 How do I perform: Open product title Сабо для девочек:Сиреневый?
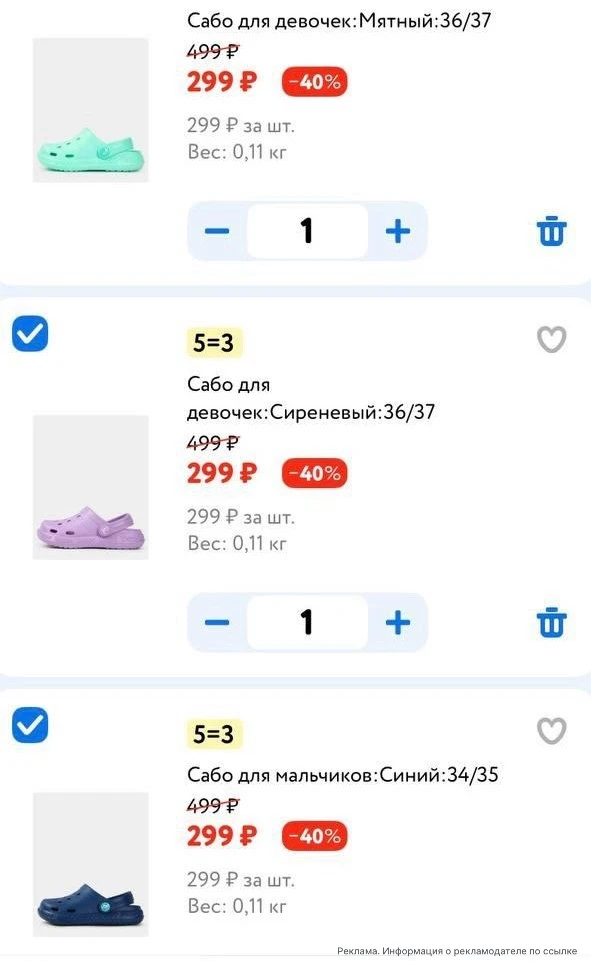tap(311, 398)
